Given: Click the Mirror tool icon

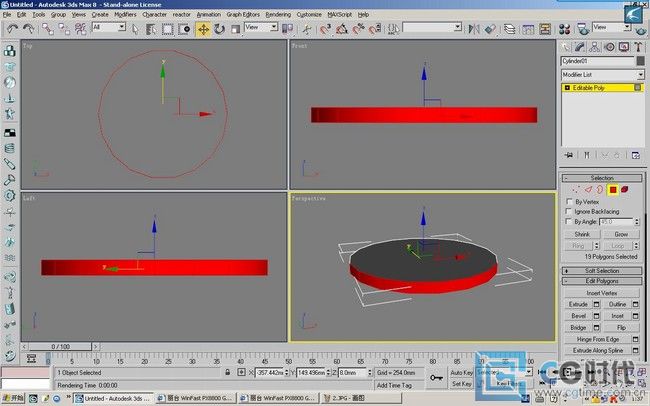Looking at the screenshot, I should [474, 29].
